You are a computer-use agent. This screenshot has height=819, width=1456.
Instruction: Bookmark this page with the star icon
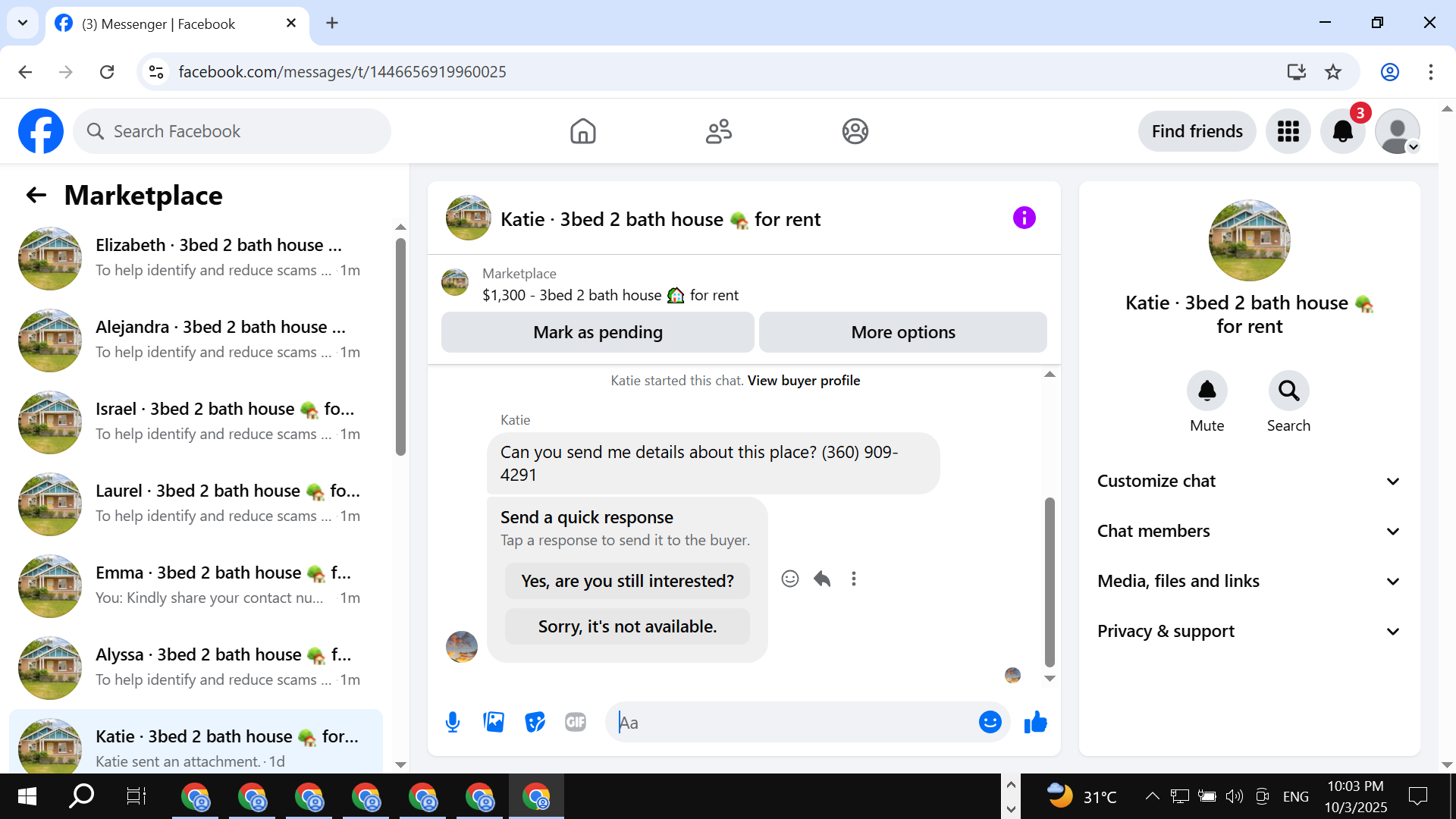(x=1333, y=72)
